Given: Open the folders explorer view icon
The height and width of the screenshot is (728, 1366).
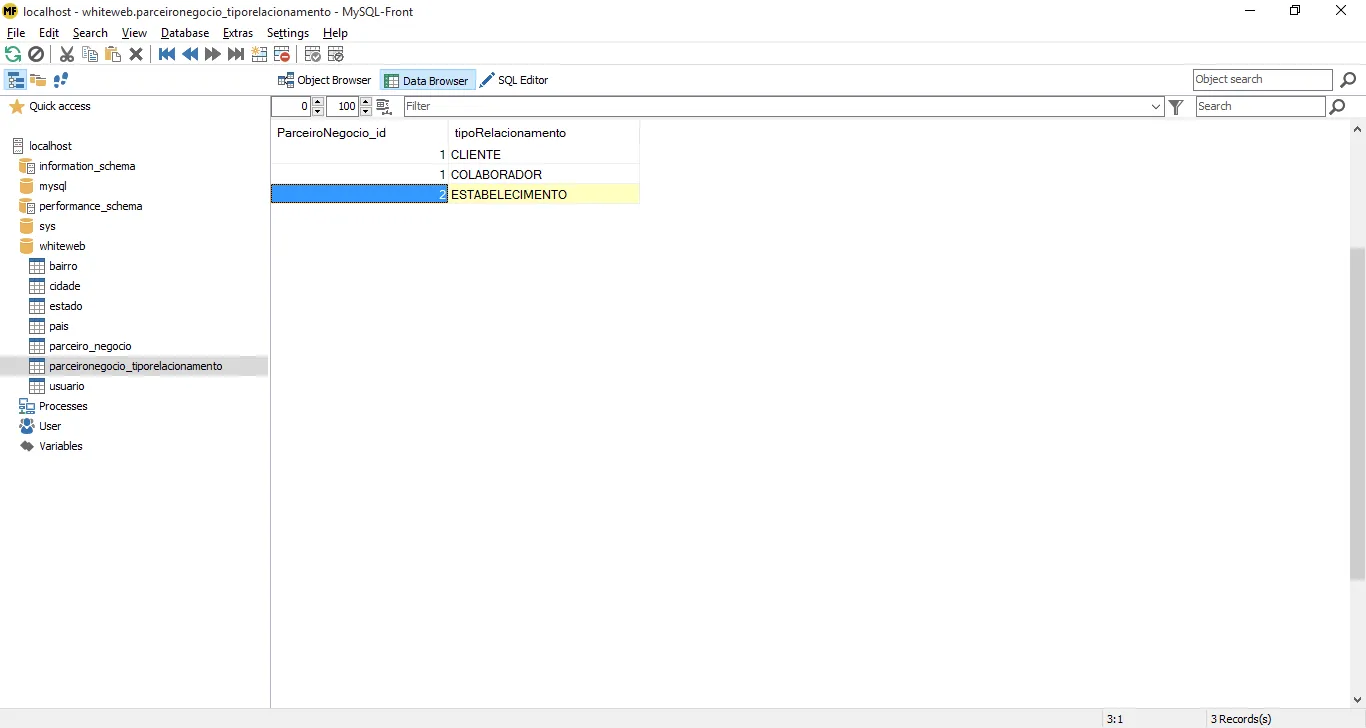Looking at the screenshot, I should (x=38, y=80).
